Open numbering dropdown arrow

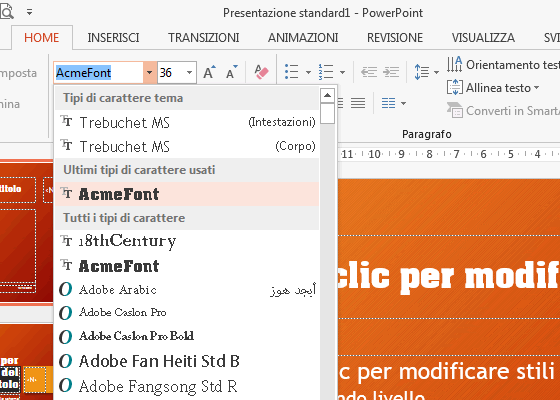tap(342, 72)
